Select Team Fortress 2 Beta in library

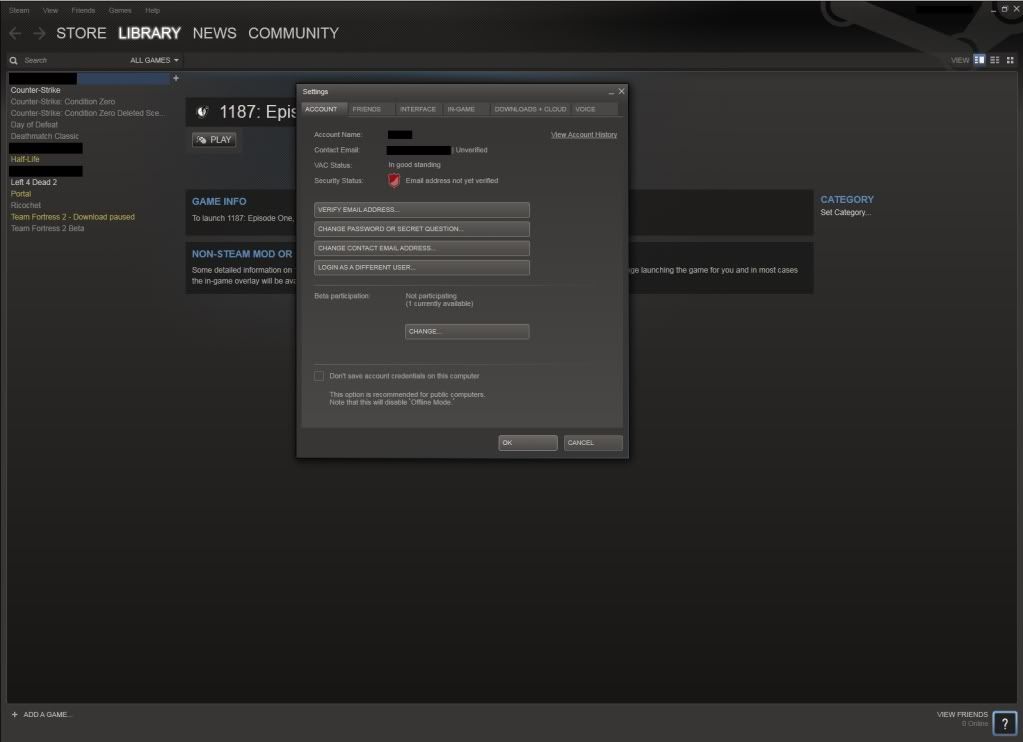(47, 228)
